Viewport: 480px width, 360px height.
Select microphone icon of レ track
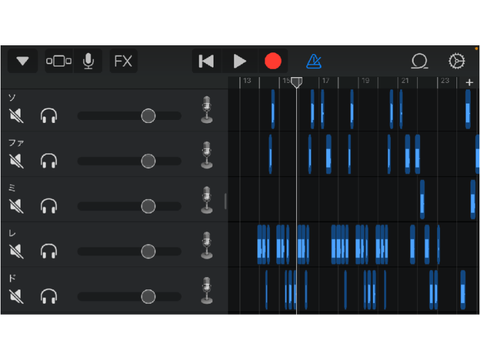coord(207,245)
